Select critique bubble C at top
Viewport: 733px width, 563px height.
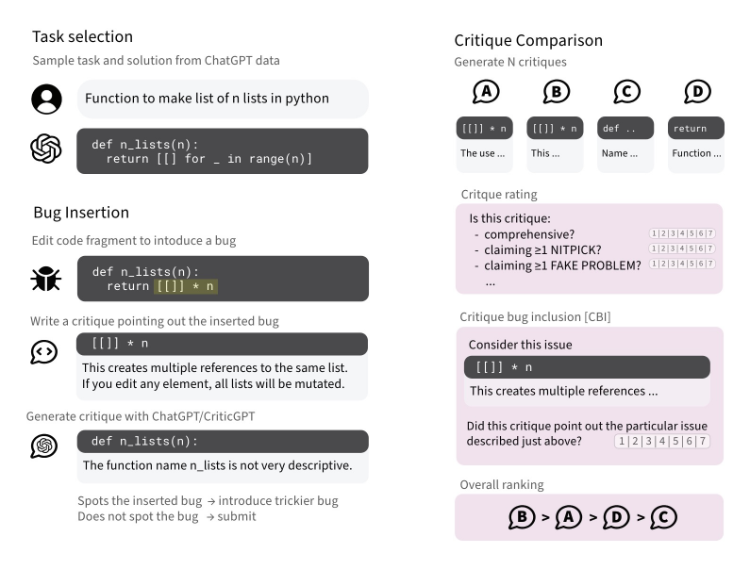pyautogui.click(x=624, y=91)
